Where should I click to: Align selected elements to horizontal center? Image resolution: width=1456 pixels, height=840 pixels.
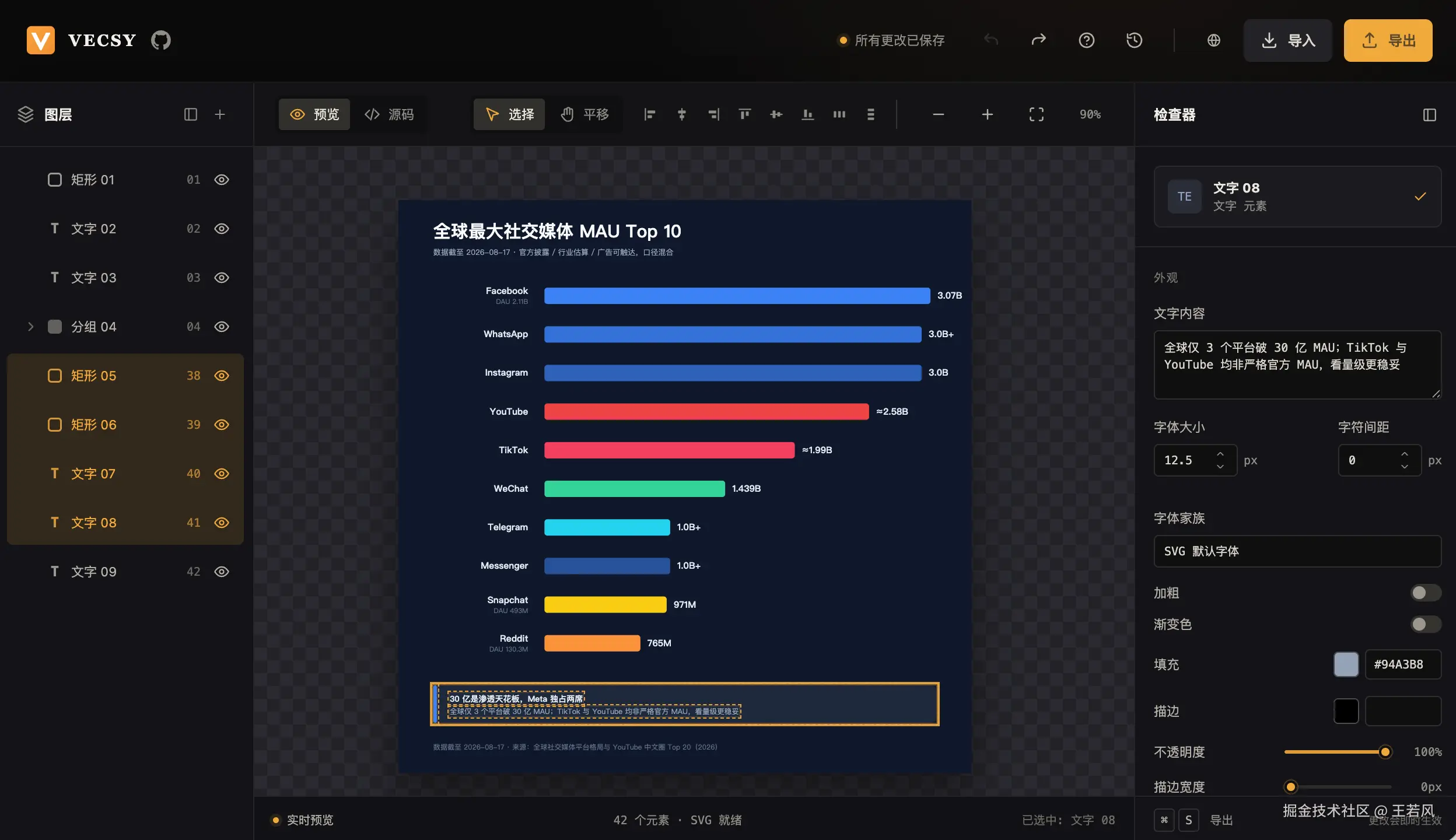point(681,114)
